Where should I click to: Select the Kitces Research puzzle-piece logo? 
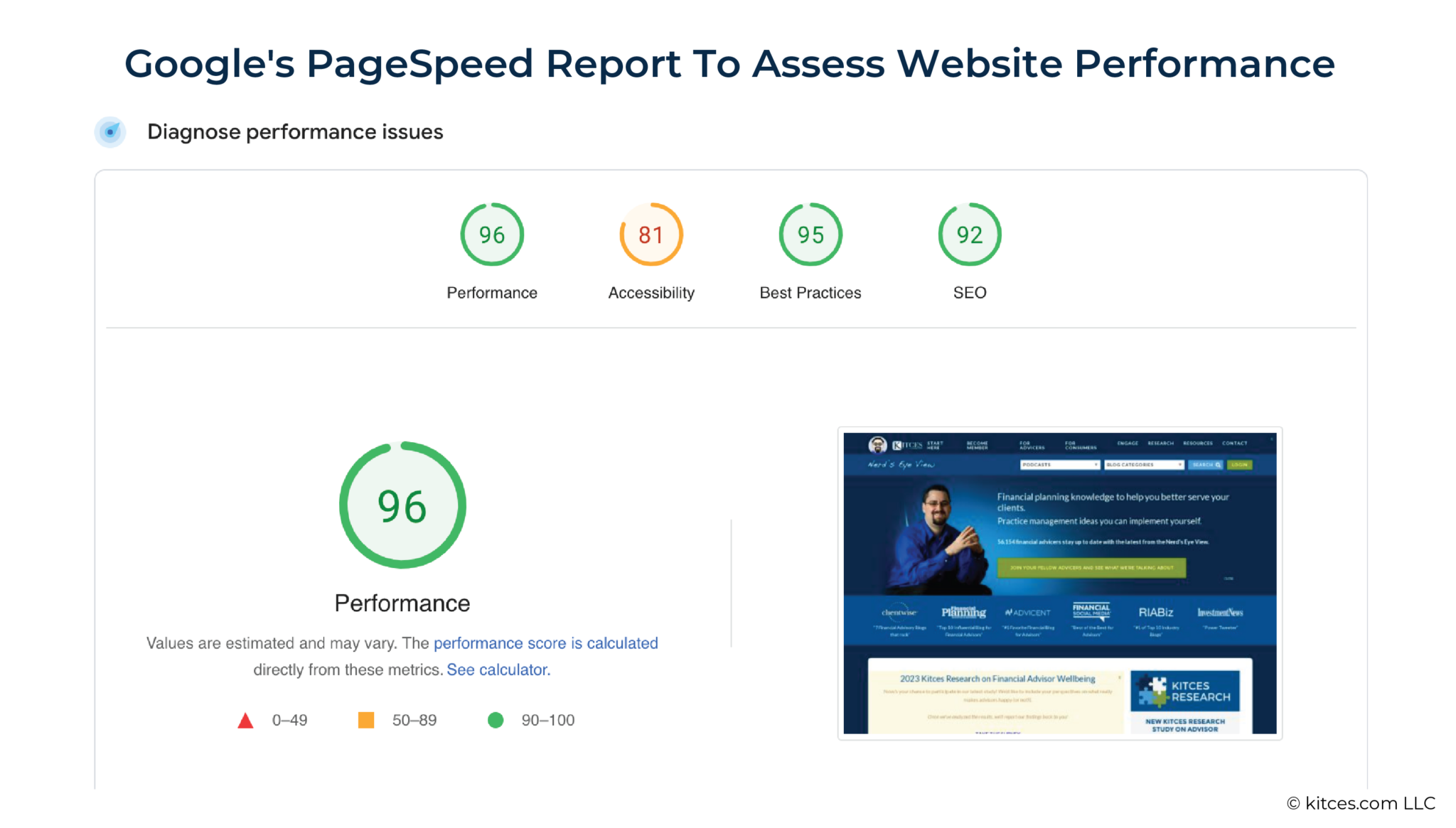pos(1152,690)
